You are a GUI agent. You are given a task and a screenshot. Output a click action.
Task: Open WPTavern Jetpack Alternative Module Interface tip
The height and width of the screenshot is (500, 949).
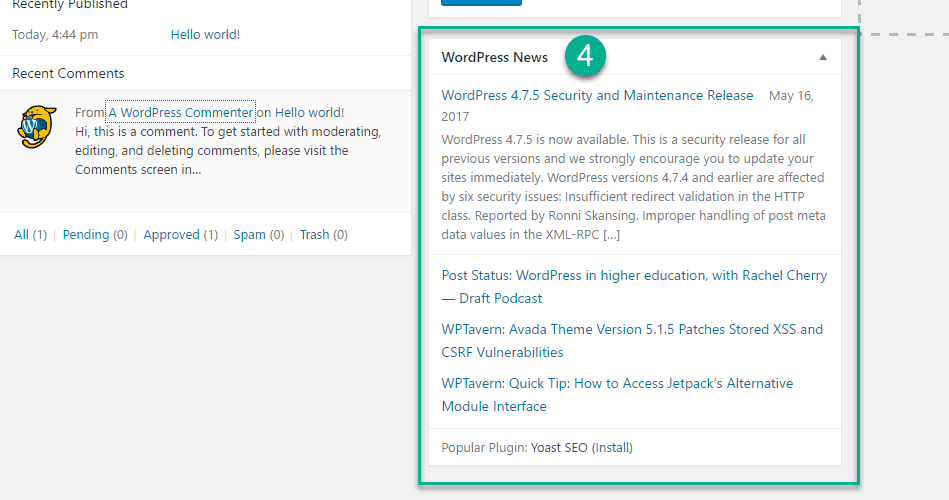pyautogui.click(x=617, y=394)
